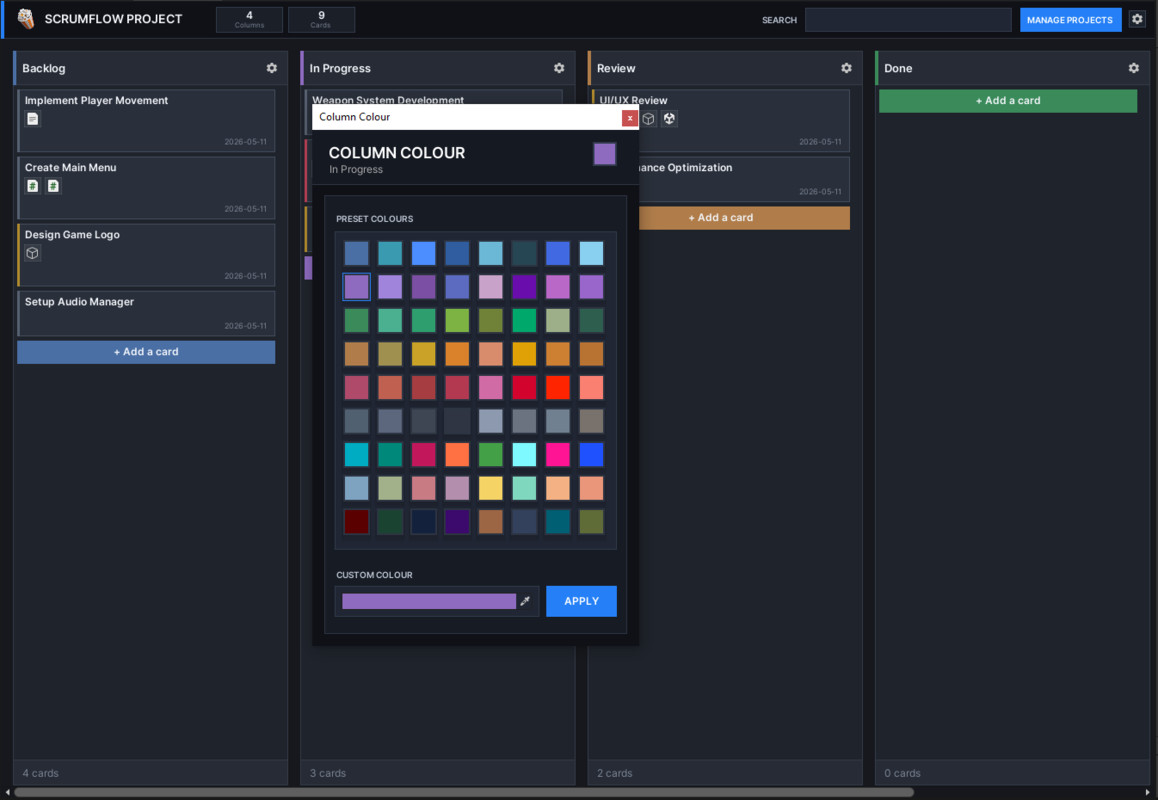Click the Review column title

click(x=616, y=68)
